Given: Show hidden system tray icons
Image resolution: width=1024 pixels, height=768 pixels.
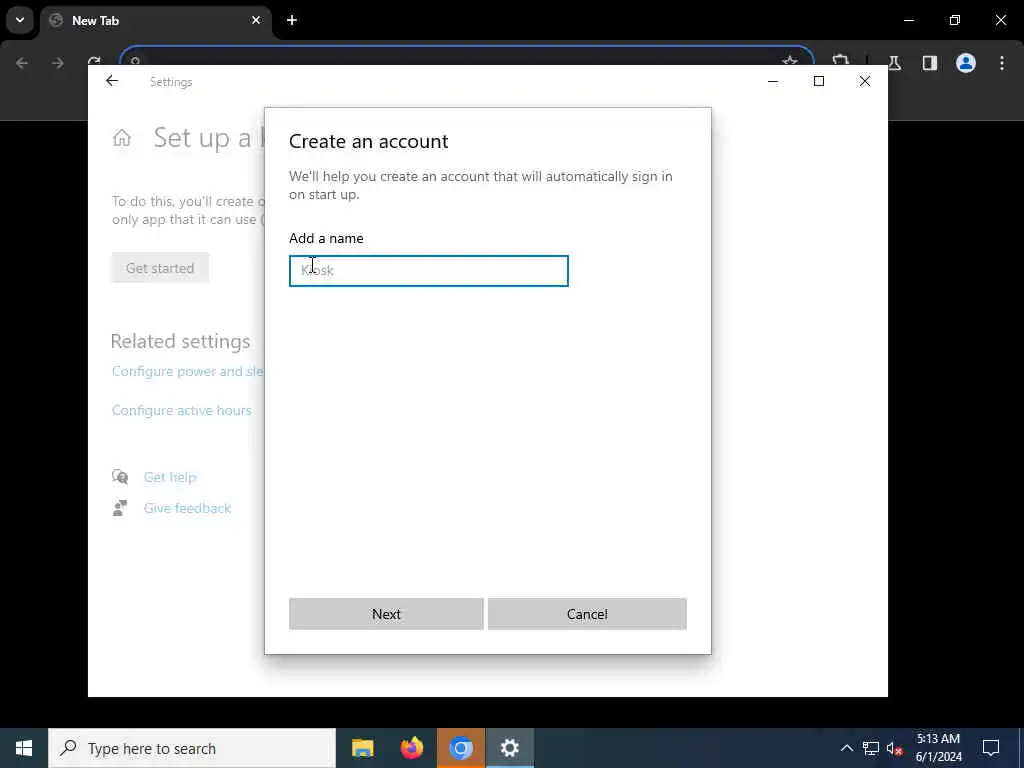Looking at the screenshot, I should [846, 748].
